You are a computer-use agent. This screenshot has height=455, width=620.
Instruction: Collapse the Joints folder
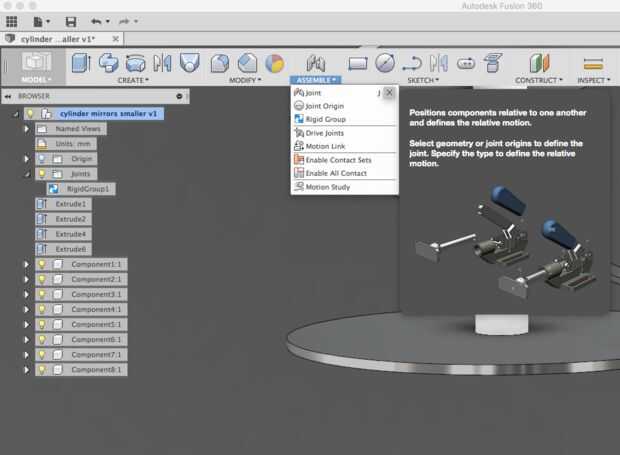(x=26, y=174)
